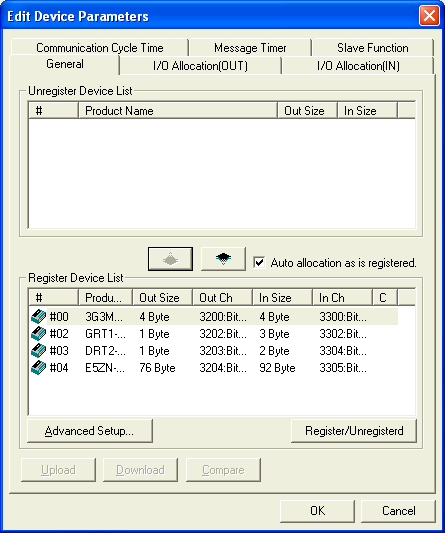Click the Download button
This screenshot has width=445, height=533.
[140, 470]
